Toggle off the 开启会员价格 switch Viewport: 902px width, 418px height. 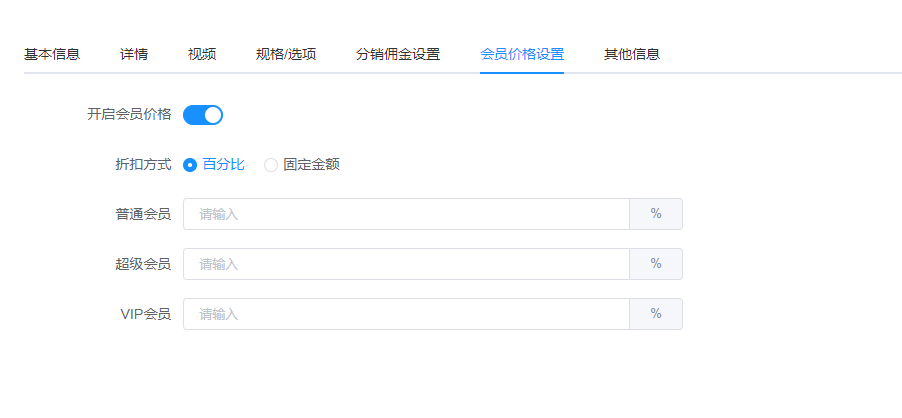pos(202,115)
